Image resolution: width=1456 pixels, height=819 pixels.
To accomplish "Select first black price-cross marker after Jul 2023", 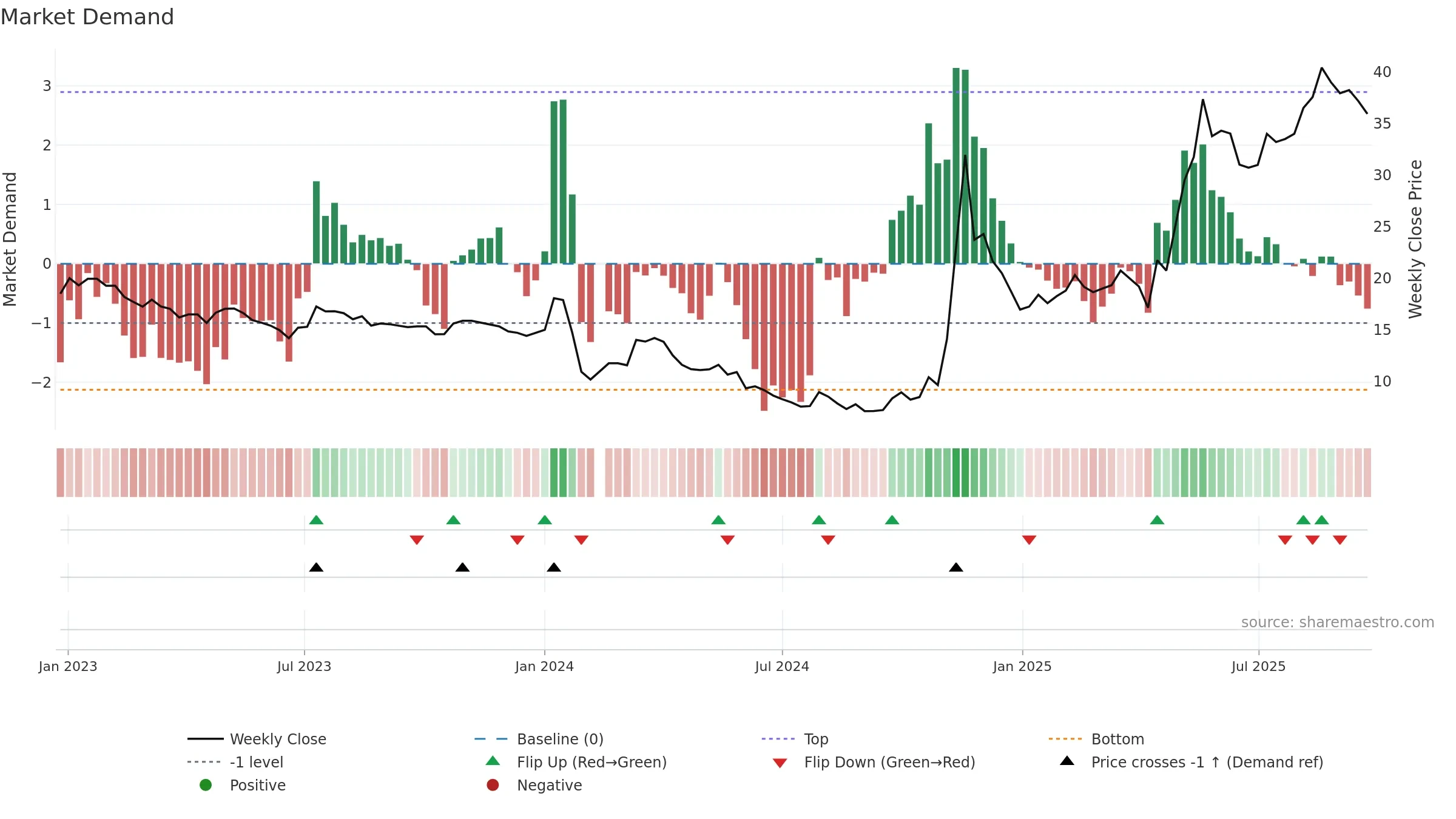I will tap(316, 567).
